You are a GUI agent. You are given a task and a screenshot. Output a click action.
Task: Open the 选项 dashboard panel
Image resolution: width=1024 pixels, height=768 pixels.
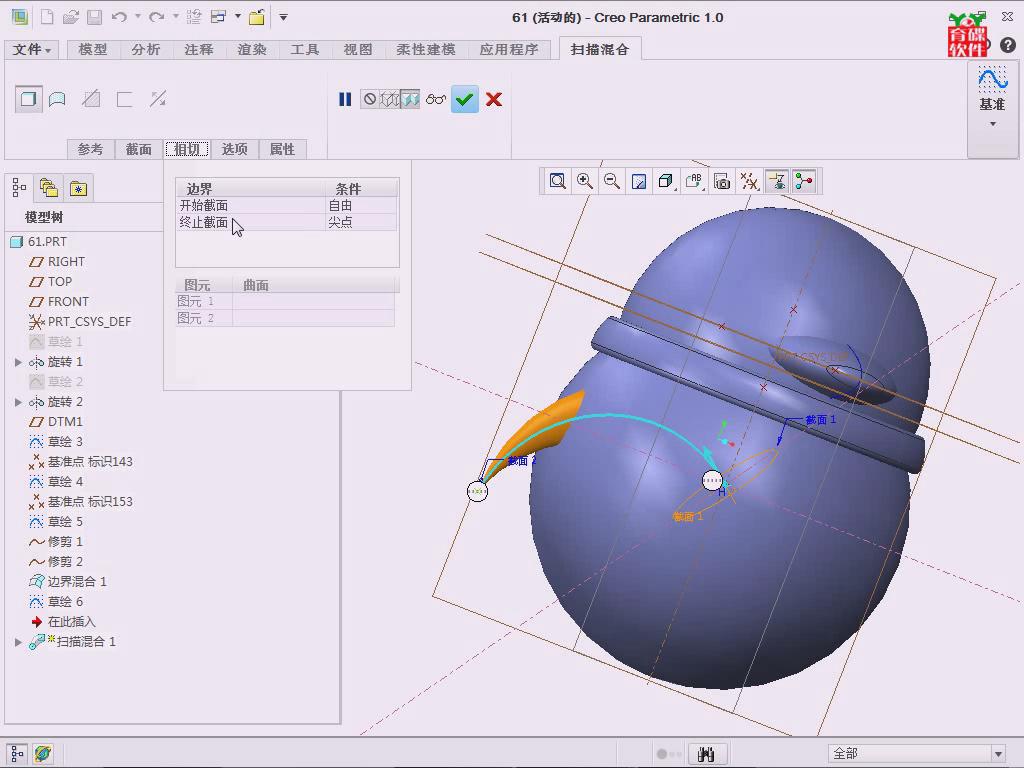pyautogui.click(x=234, y=150)
